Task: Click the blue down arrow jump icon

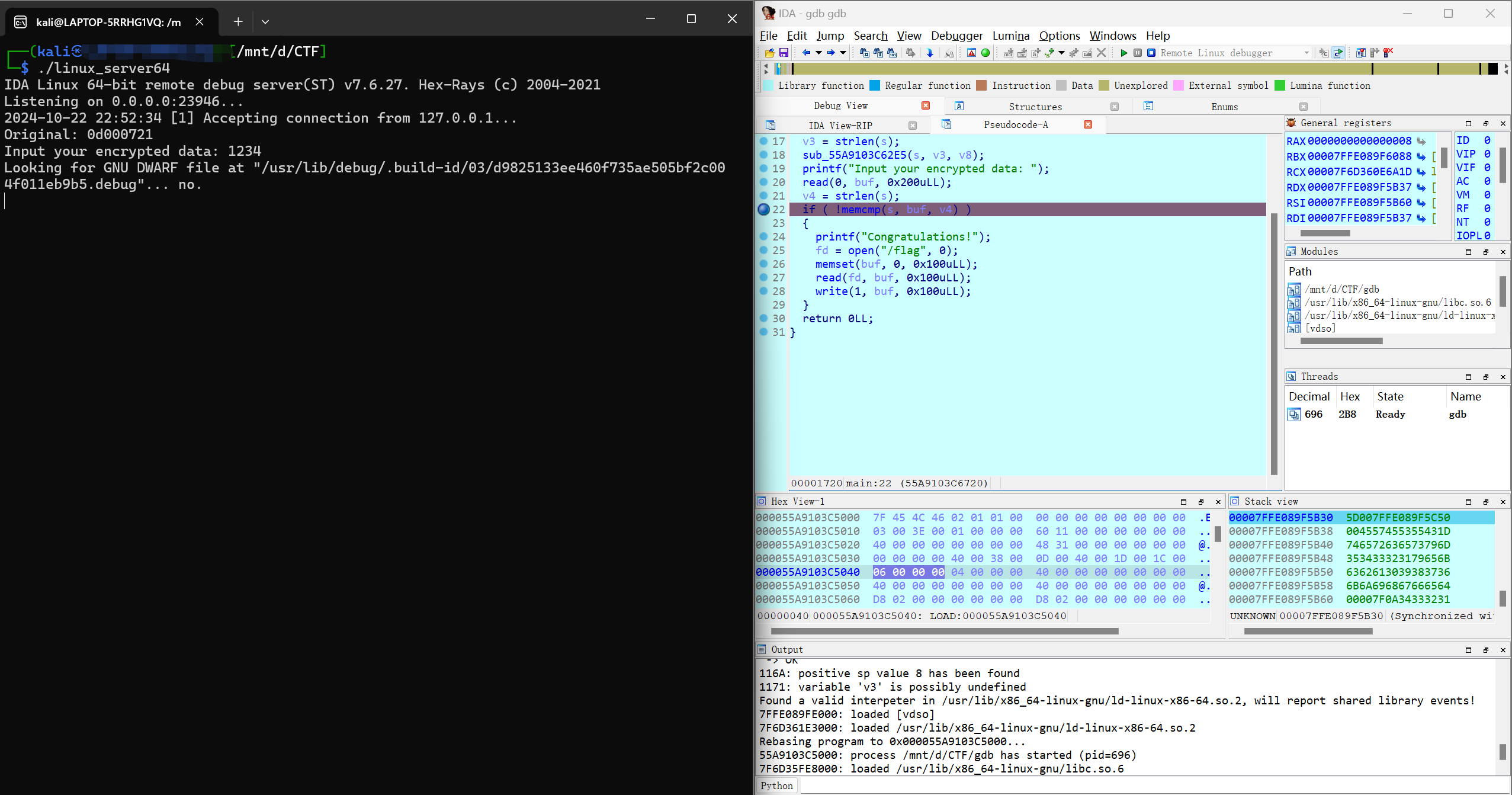Action: [x=930, y=53]
